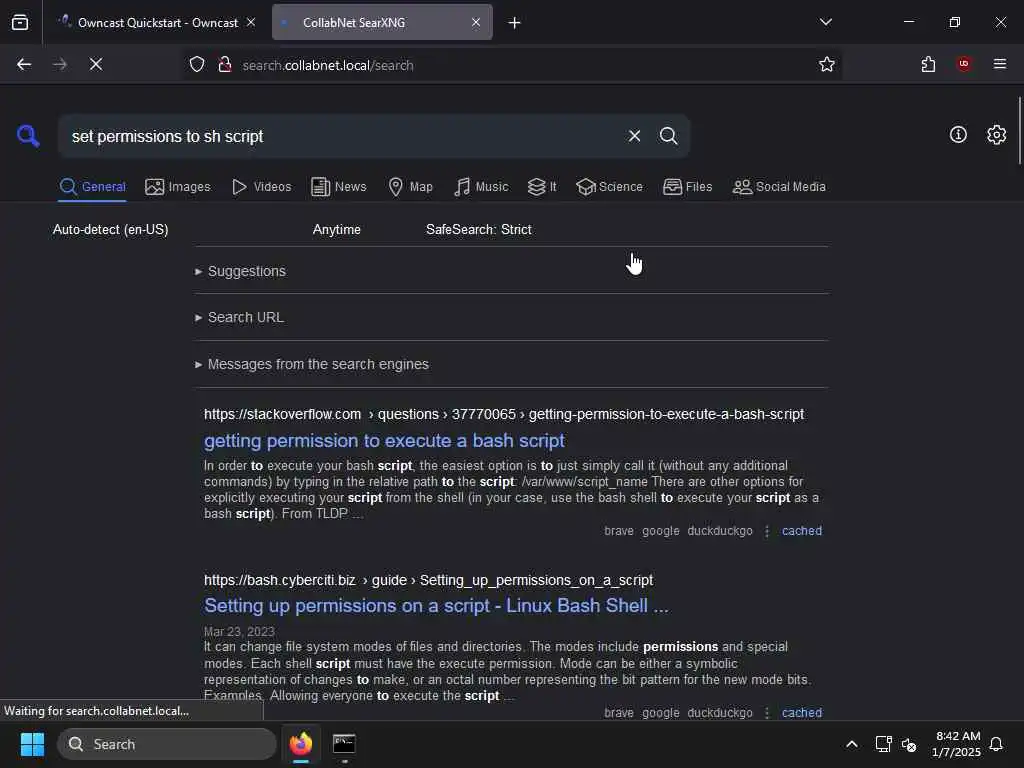Screen dimensions: 1024x768
Task: Switch to the Science category tab
Action: click(x=609, y=187)
